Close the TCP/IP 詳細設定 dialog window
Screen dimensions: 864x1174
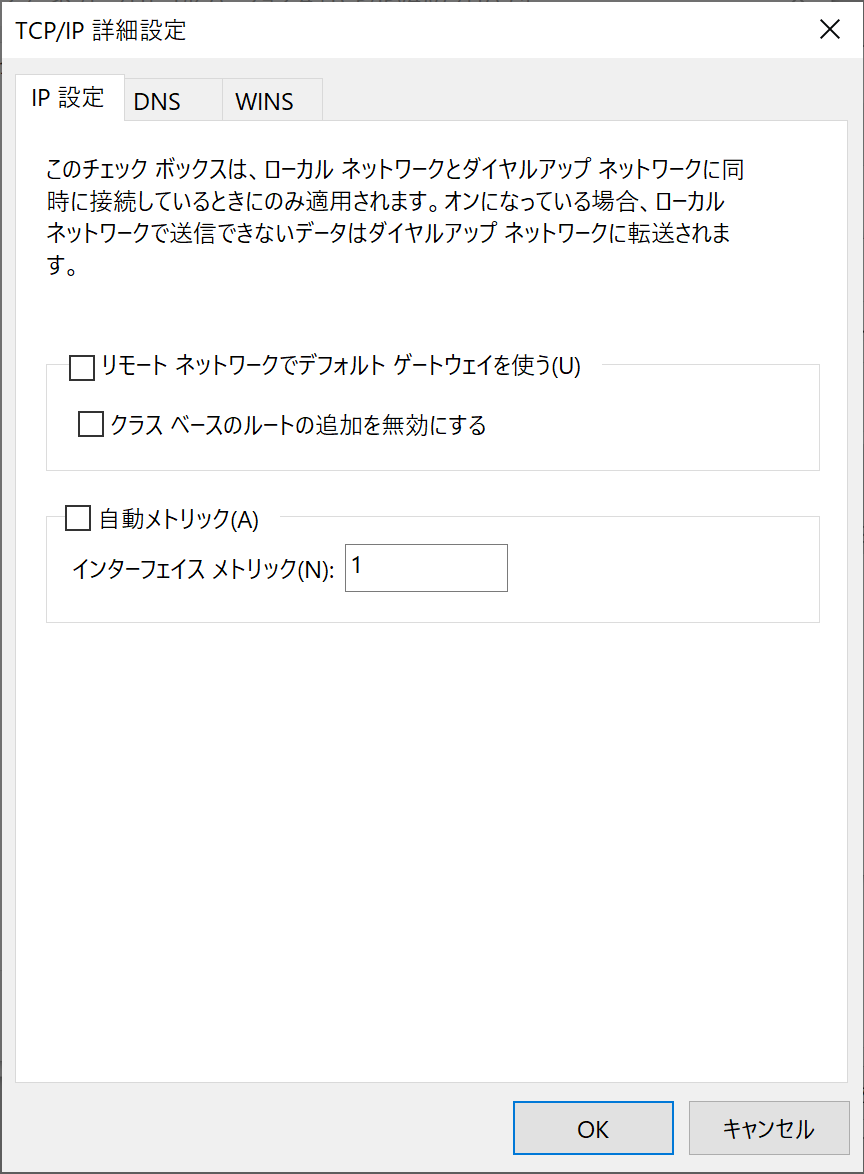tap(829, 30)
